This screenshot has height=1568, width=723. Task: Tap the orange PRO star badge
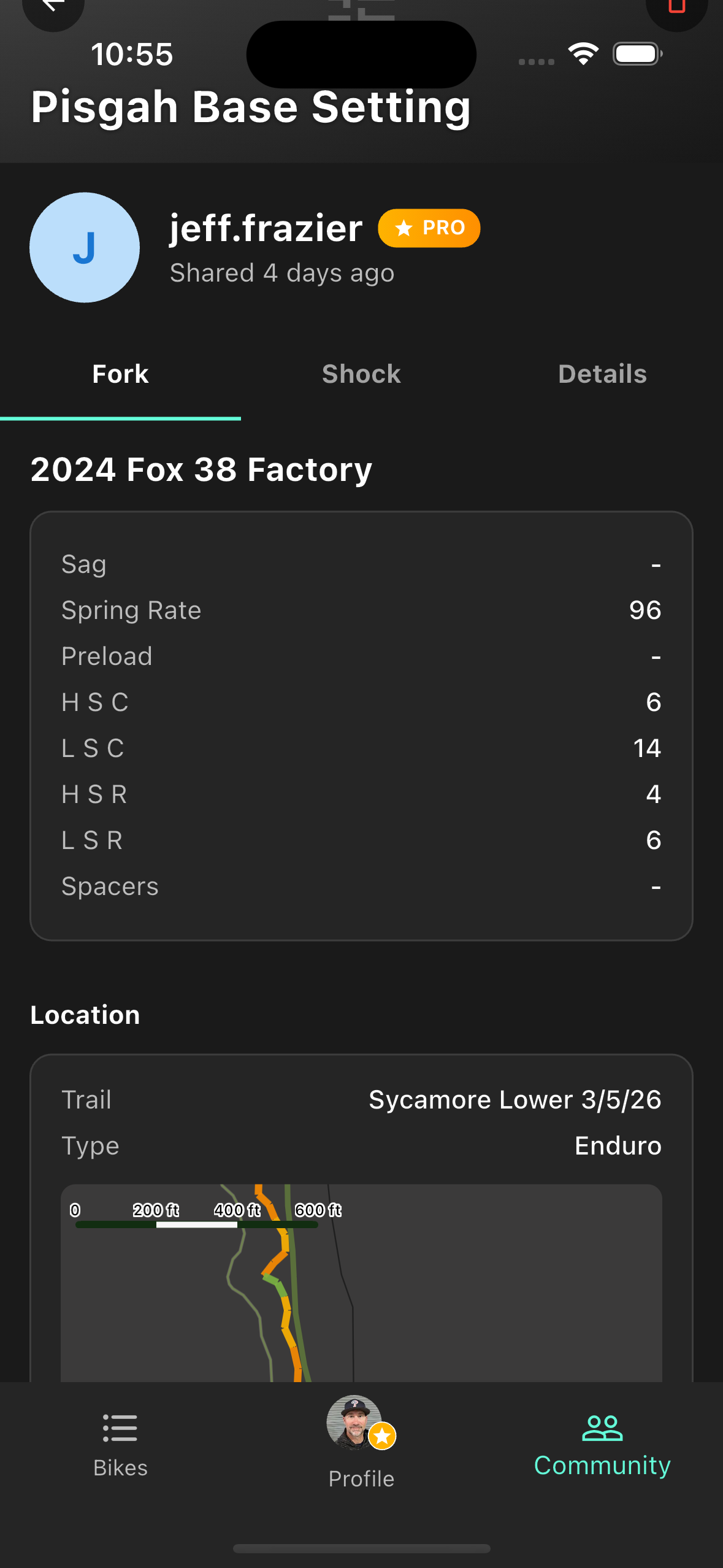(x=429, y=228)
